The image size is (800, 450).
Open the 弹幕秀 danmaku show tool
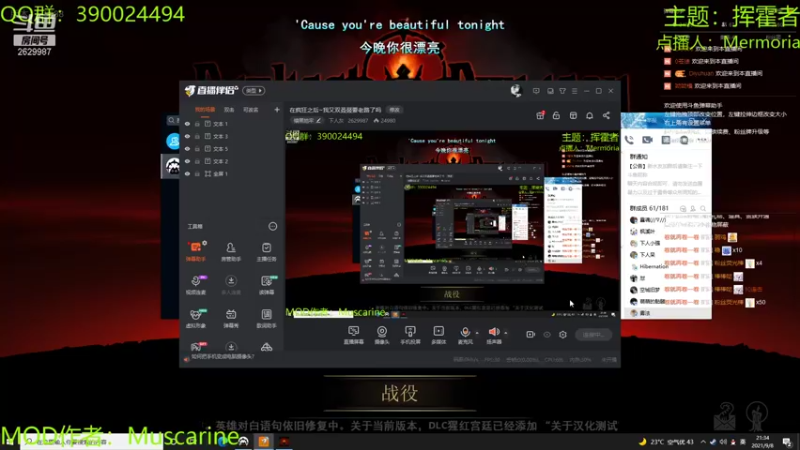[x=231, y=318]
